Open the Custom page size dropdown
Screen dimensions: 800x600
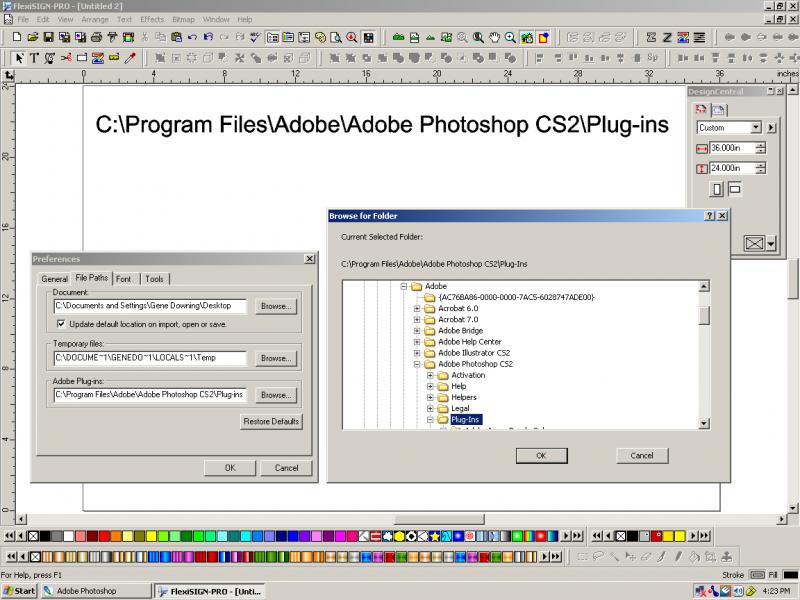(x=756, y=128)
